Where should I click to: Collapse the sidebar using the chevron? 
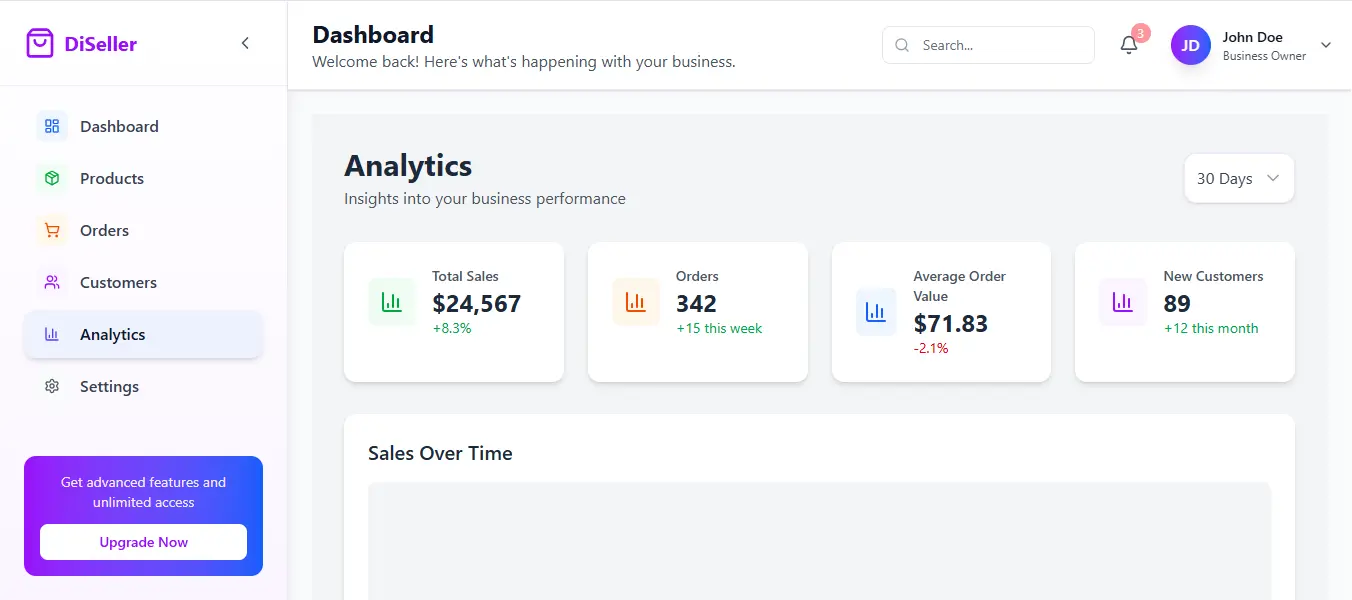(245, 43)
